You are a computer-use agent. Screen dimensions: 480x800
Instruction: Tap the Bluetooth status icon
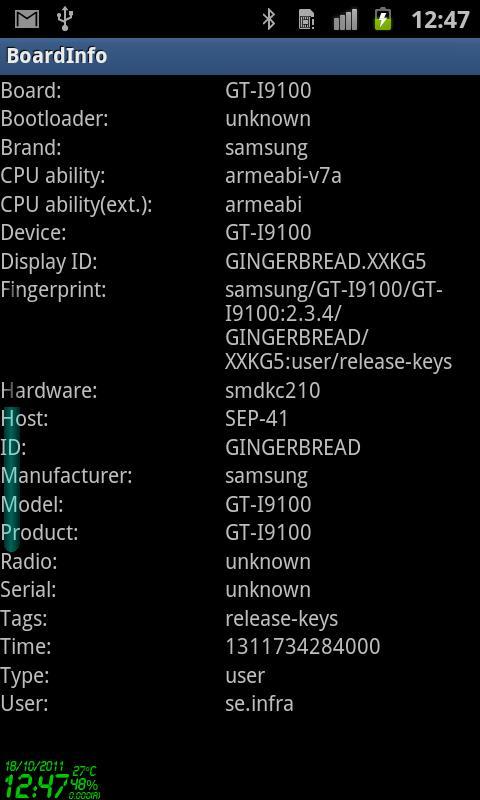click(x=269, y=20)
